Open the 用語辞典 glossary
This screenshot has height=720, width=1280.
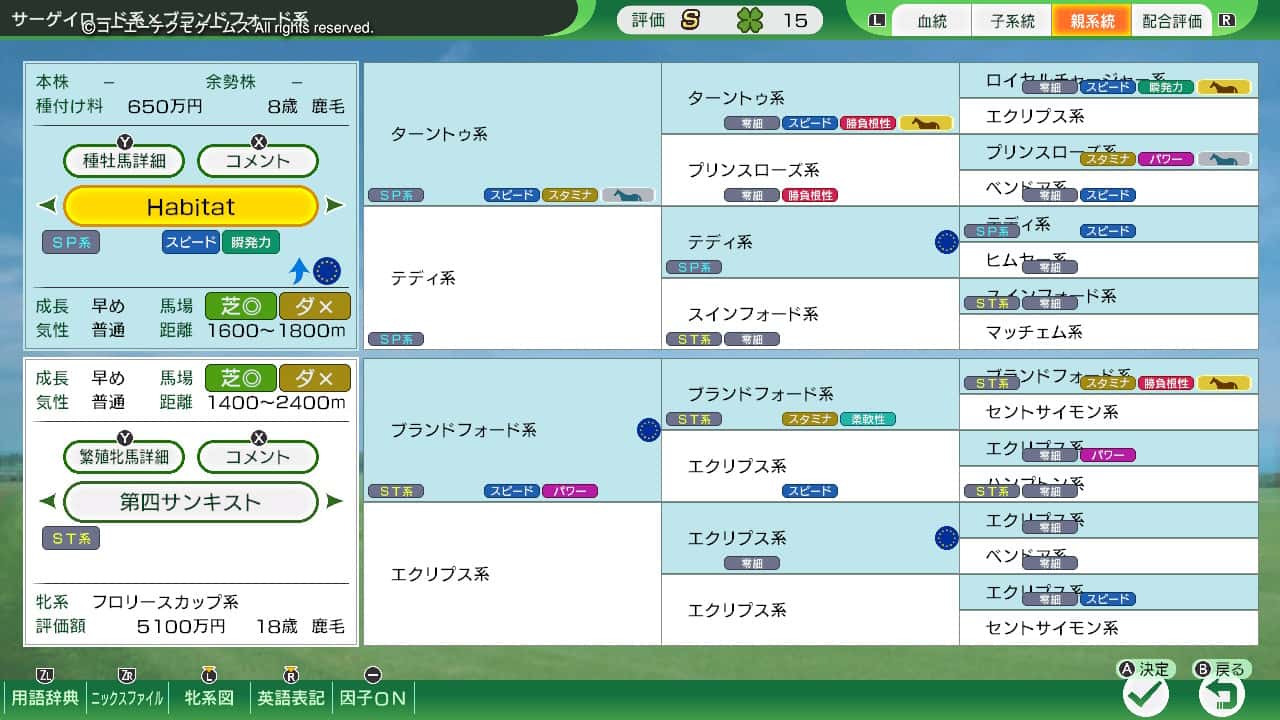[x=44, y=697]
